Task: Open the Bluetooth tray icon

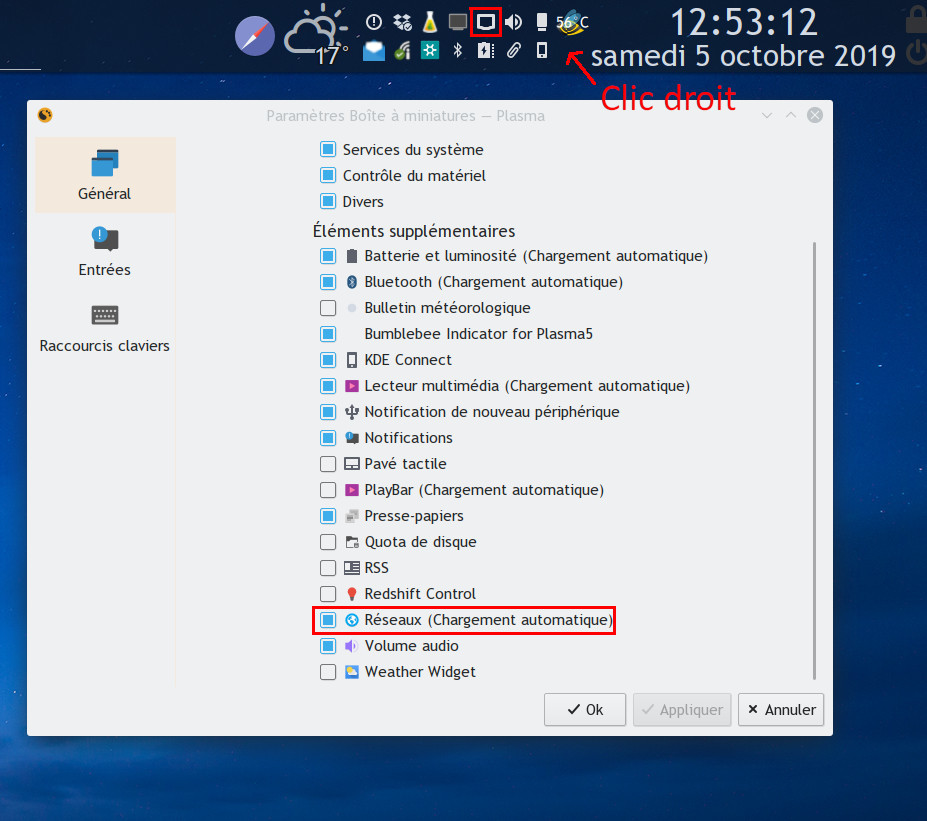Action: click(458, 50)
